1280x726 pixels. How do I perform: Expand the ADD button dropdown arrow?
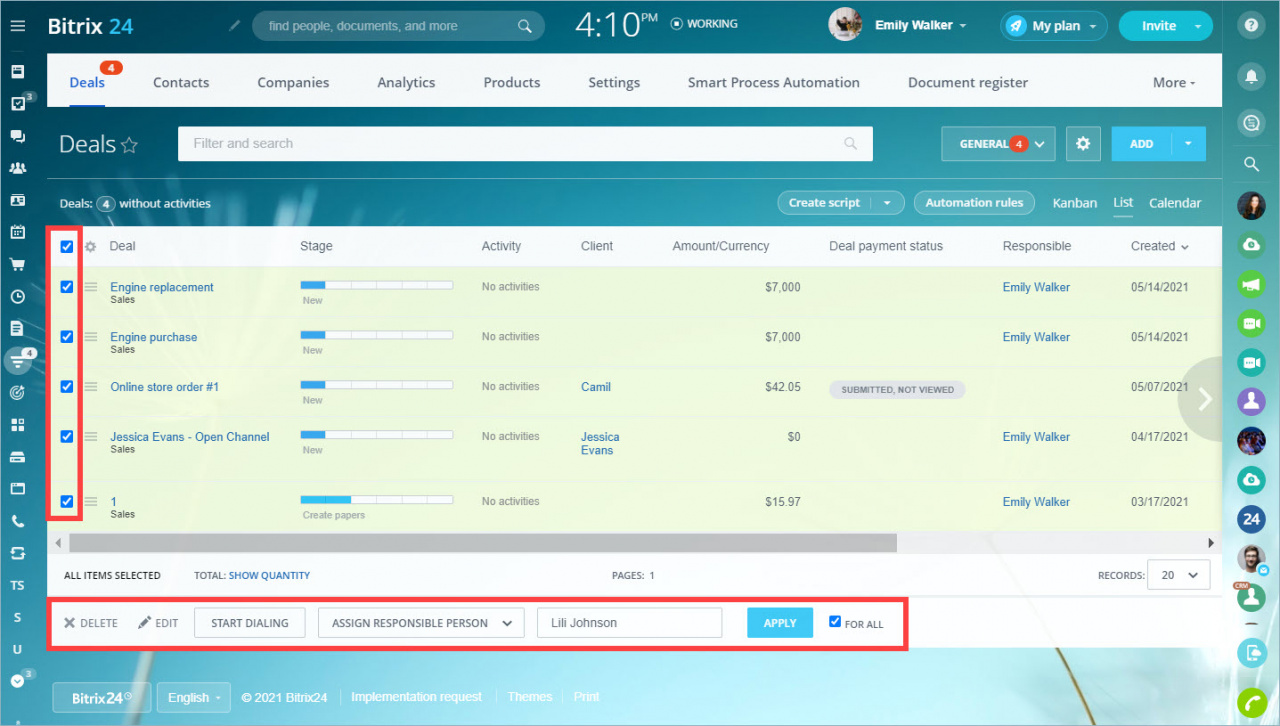[x=1188, y=144]
